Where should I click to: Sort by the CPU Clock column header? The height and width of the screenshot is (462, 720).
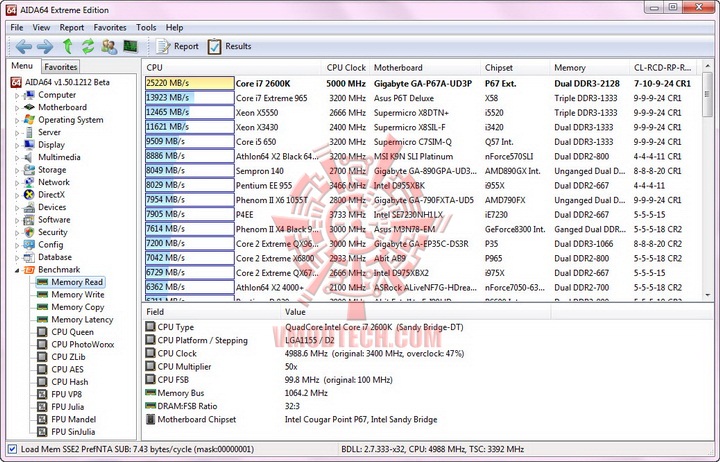346,68
